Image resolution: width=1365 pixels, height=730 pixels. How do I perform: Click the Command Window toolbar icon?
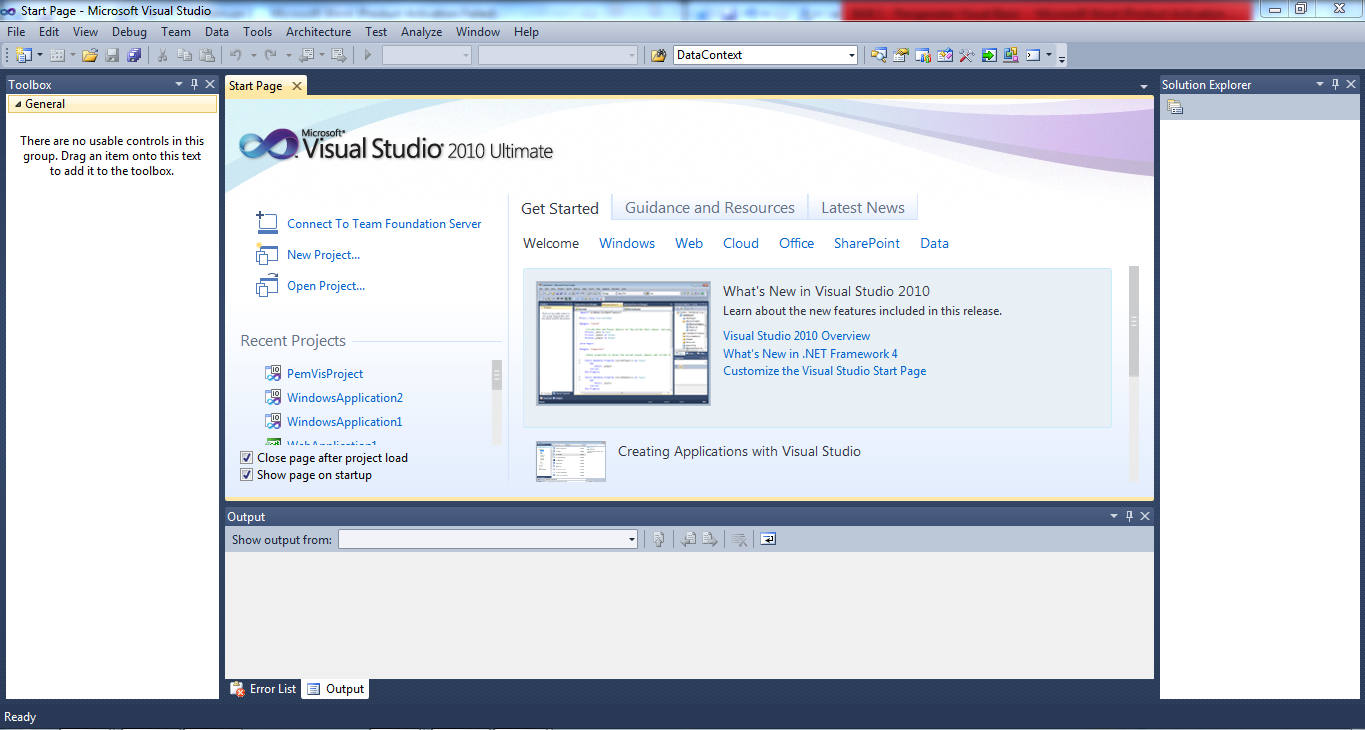1032,55
